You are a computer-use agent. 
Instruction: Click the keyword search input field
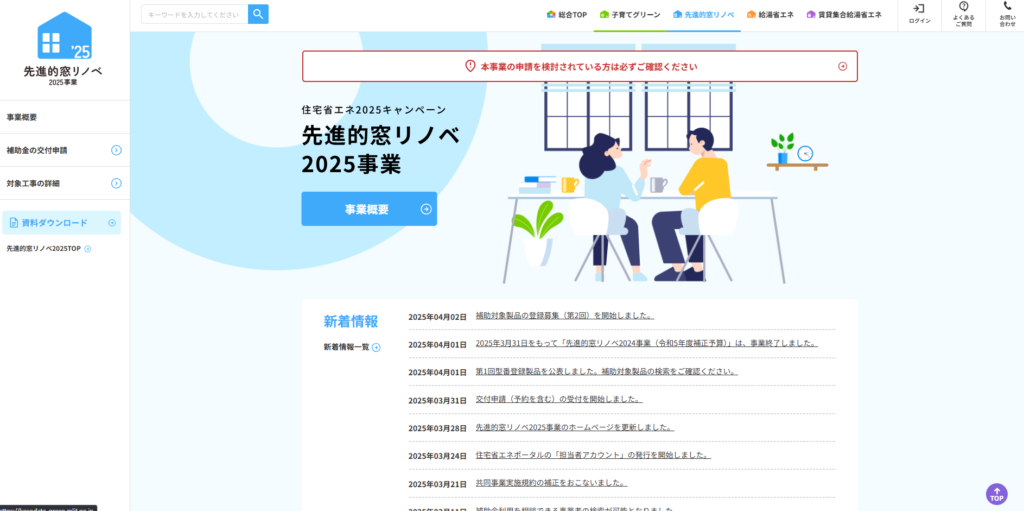pos(195,14)
